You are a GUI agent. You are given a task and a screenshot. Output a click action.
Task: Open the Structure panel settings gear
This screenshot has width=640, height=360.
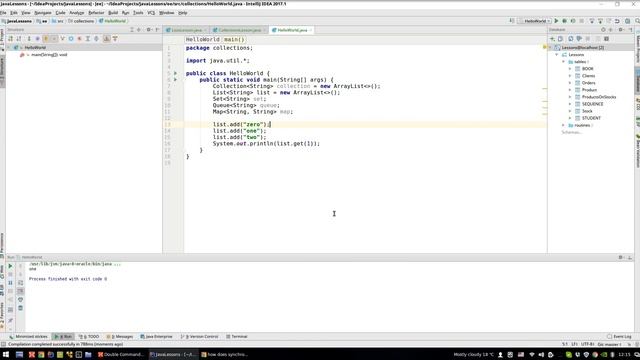click(149, 30)
